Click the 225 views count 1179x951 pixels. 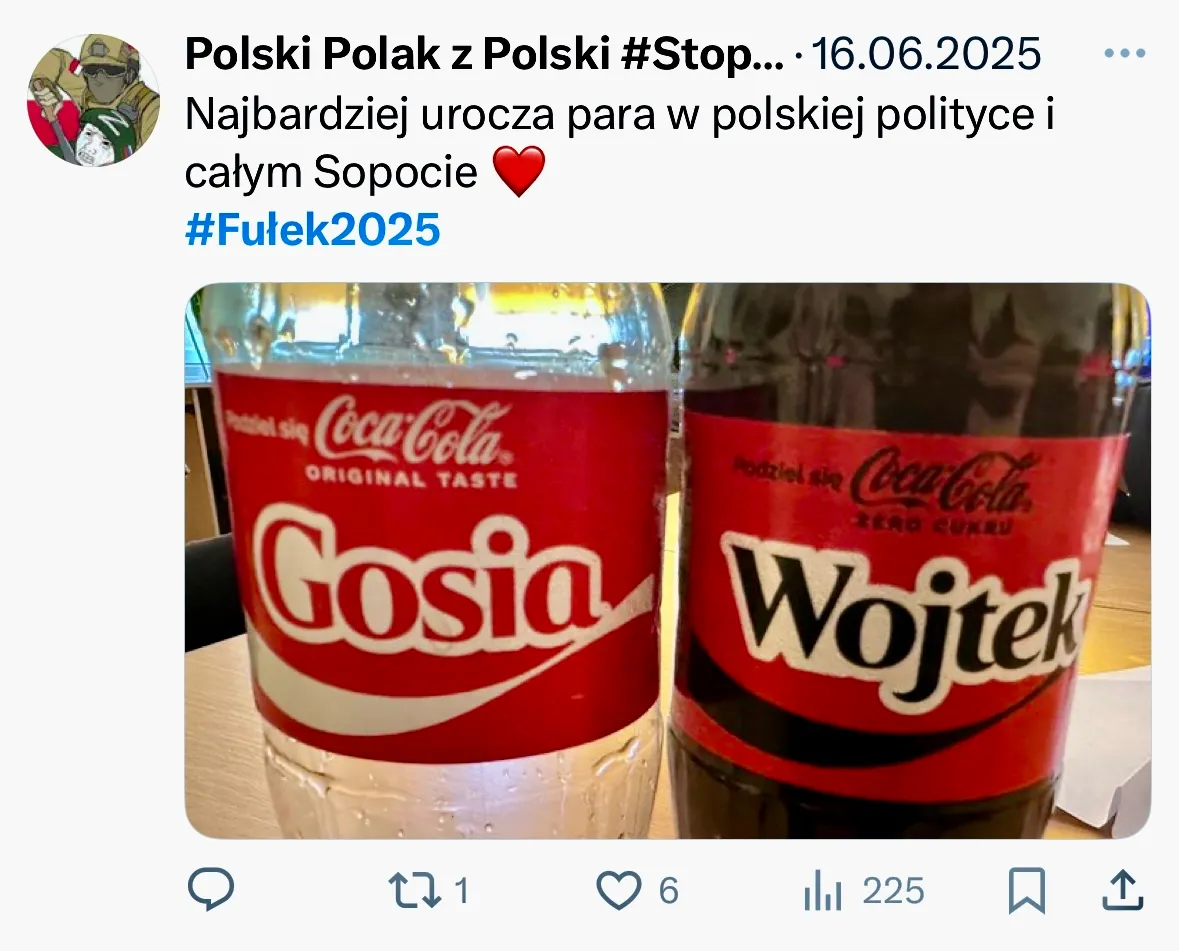[x=893, y=890]
